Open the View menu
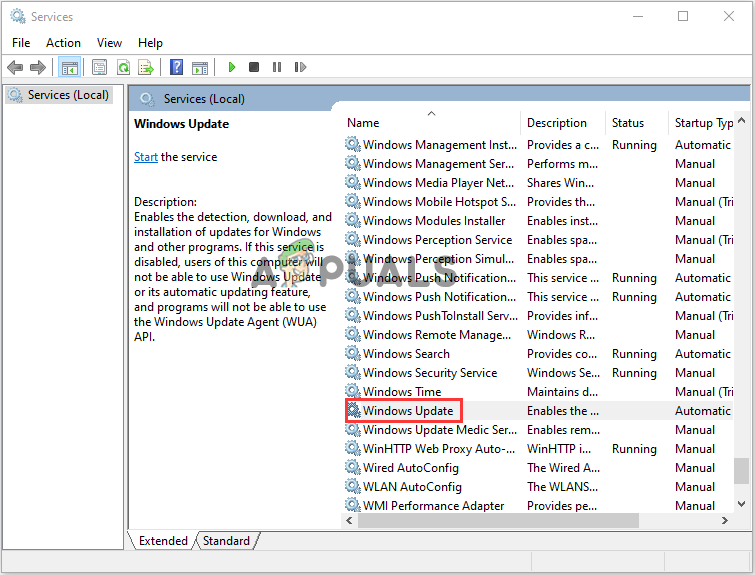Image resolution: width=755 pixels, height=575 pixels. pyautogui.click(x=109, y=43)
